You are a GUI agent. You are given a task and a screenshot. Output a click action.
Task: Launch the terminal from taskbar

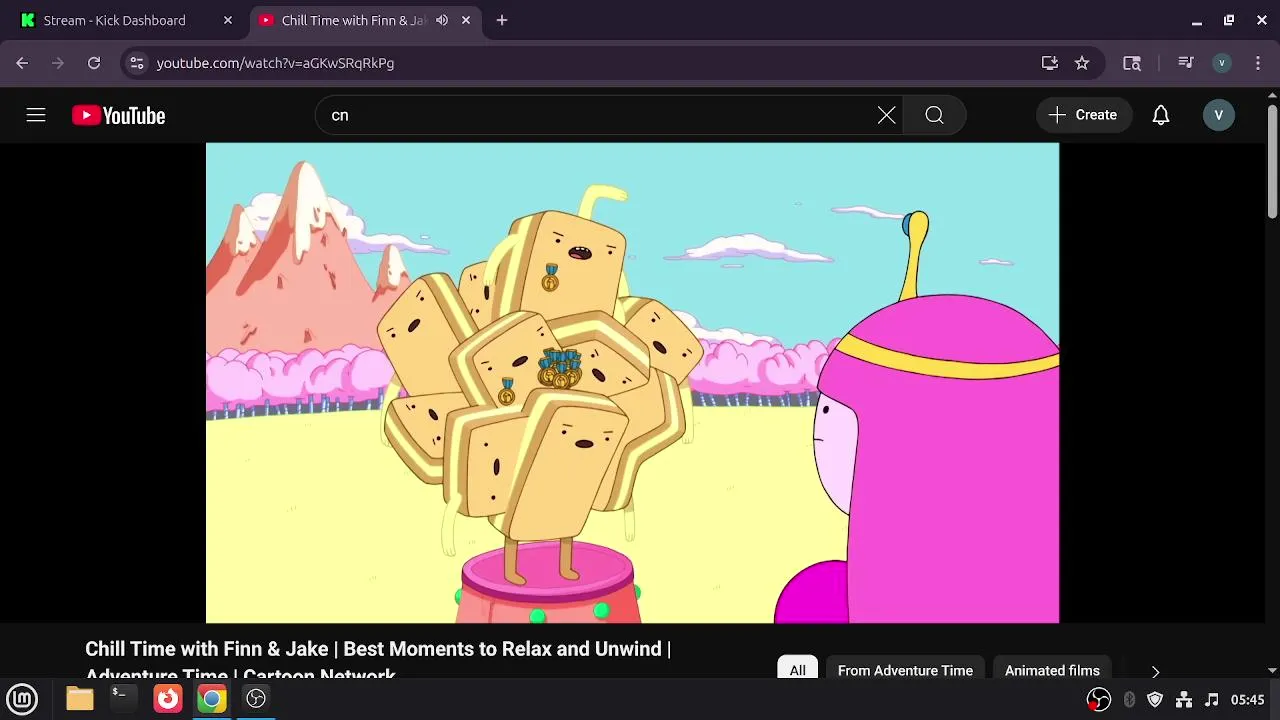point(123,699)
